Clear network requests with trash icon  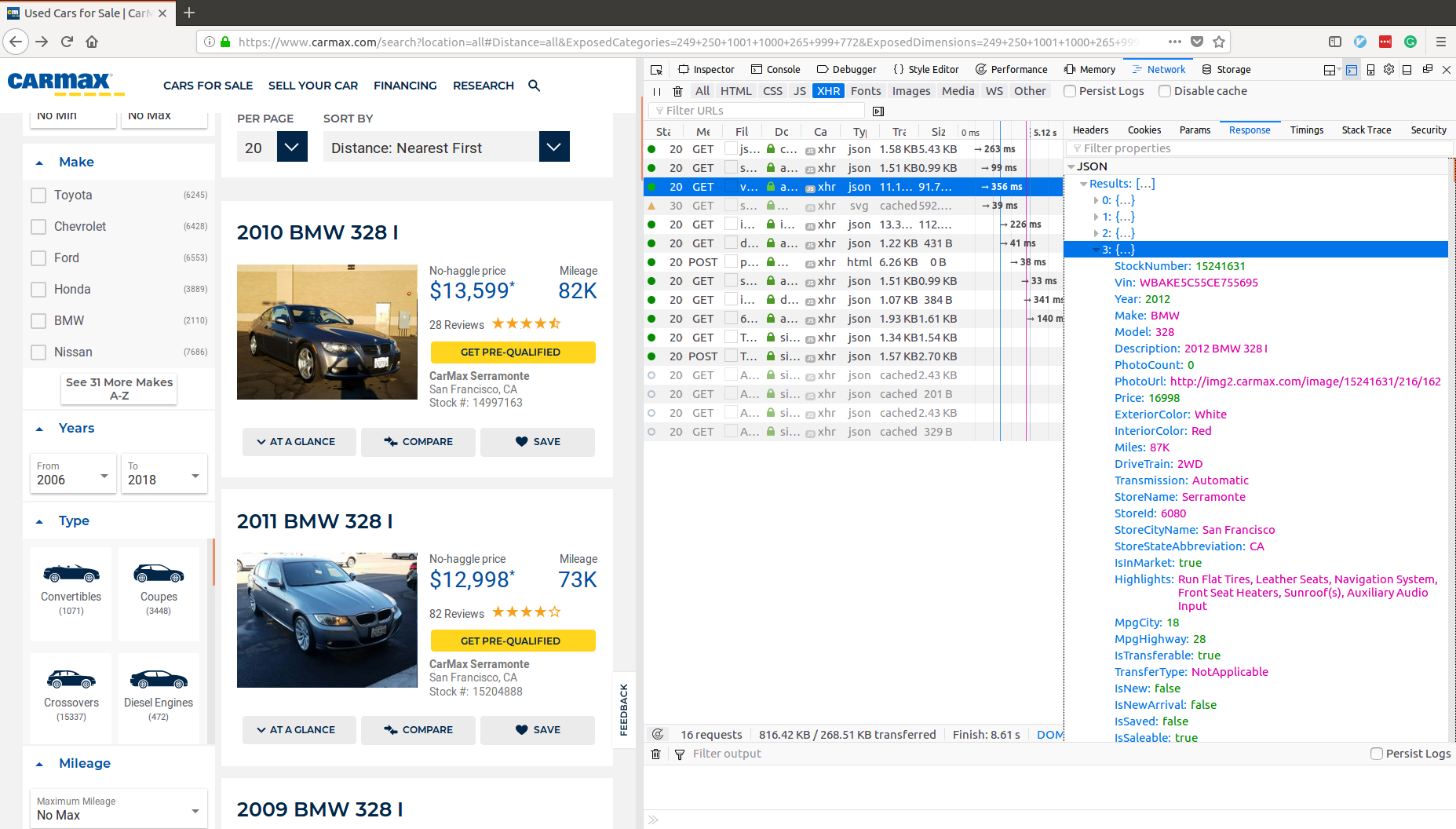[677, 91]
